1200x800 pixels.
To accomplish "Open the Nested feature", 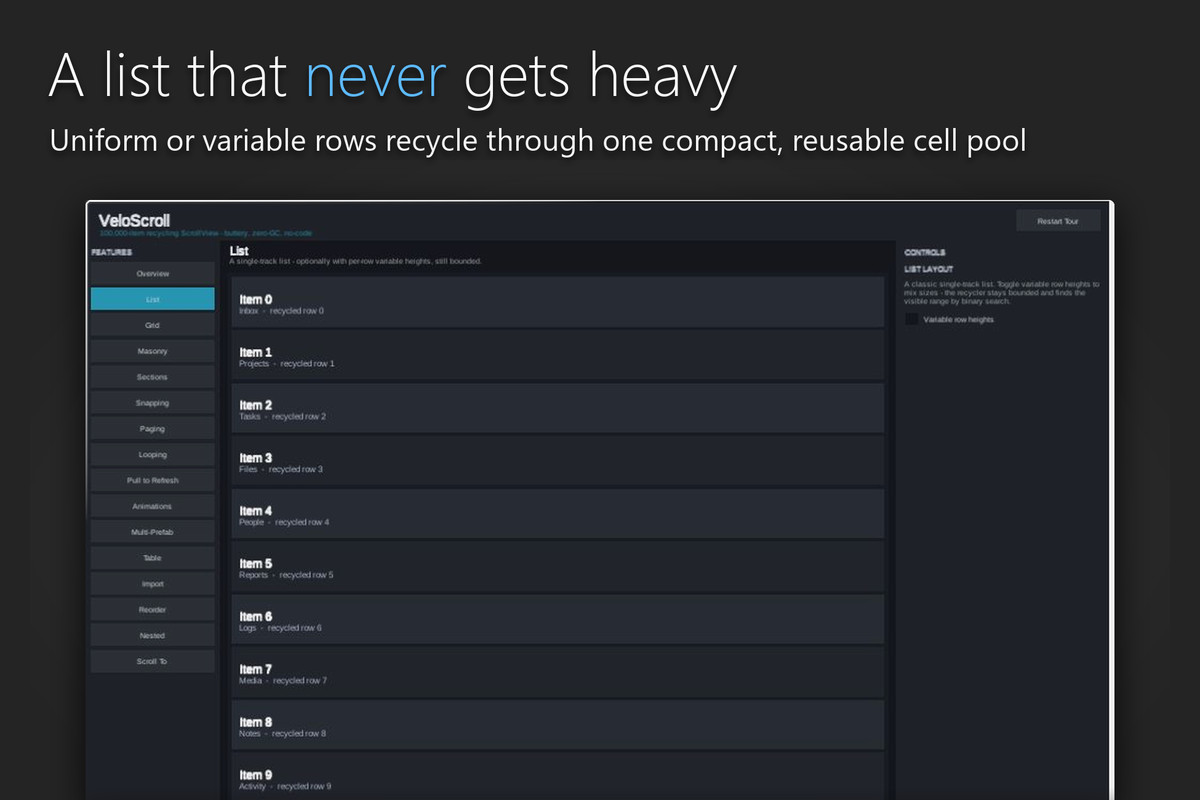I will (x=153, y=636).
